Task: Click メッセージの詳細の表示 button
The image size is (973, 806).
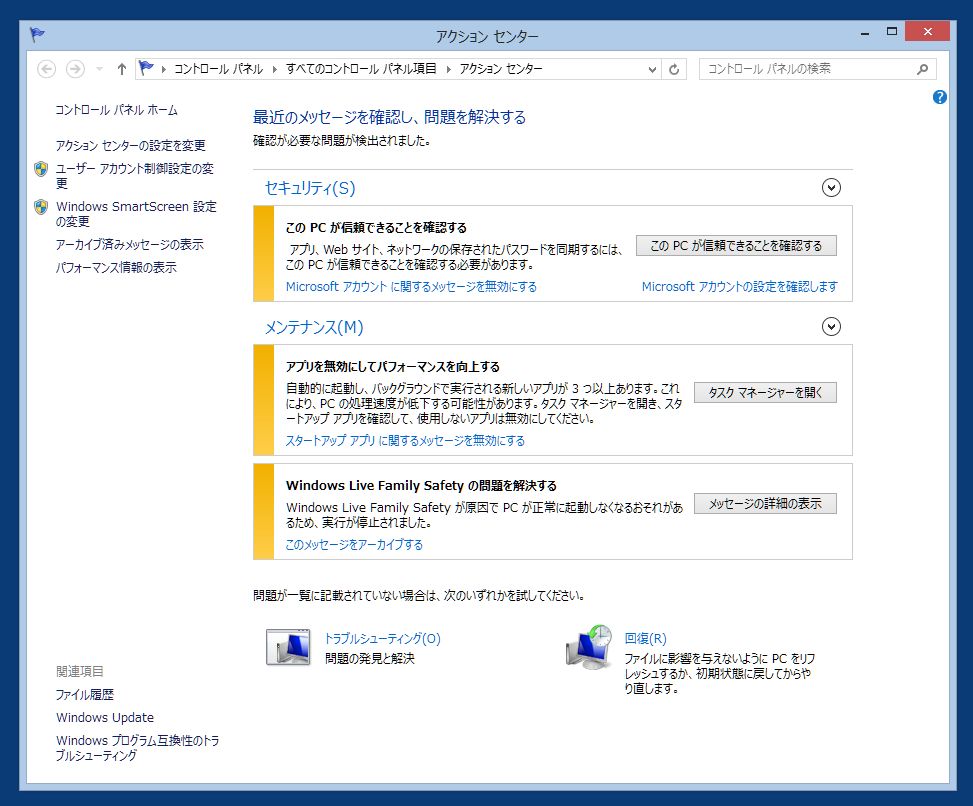Action: tap(765, 504)
